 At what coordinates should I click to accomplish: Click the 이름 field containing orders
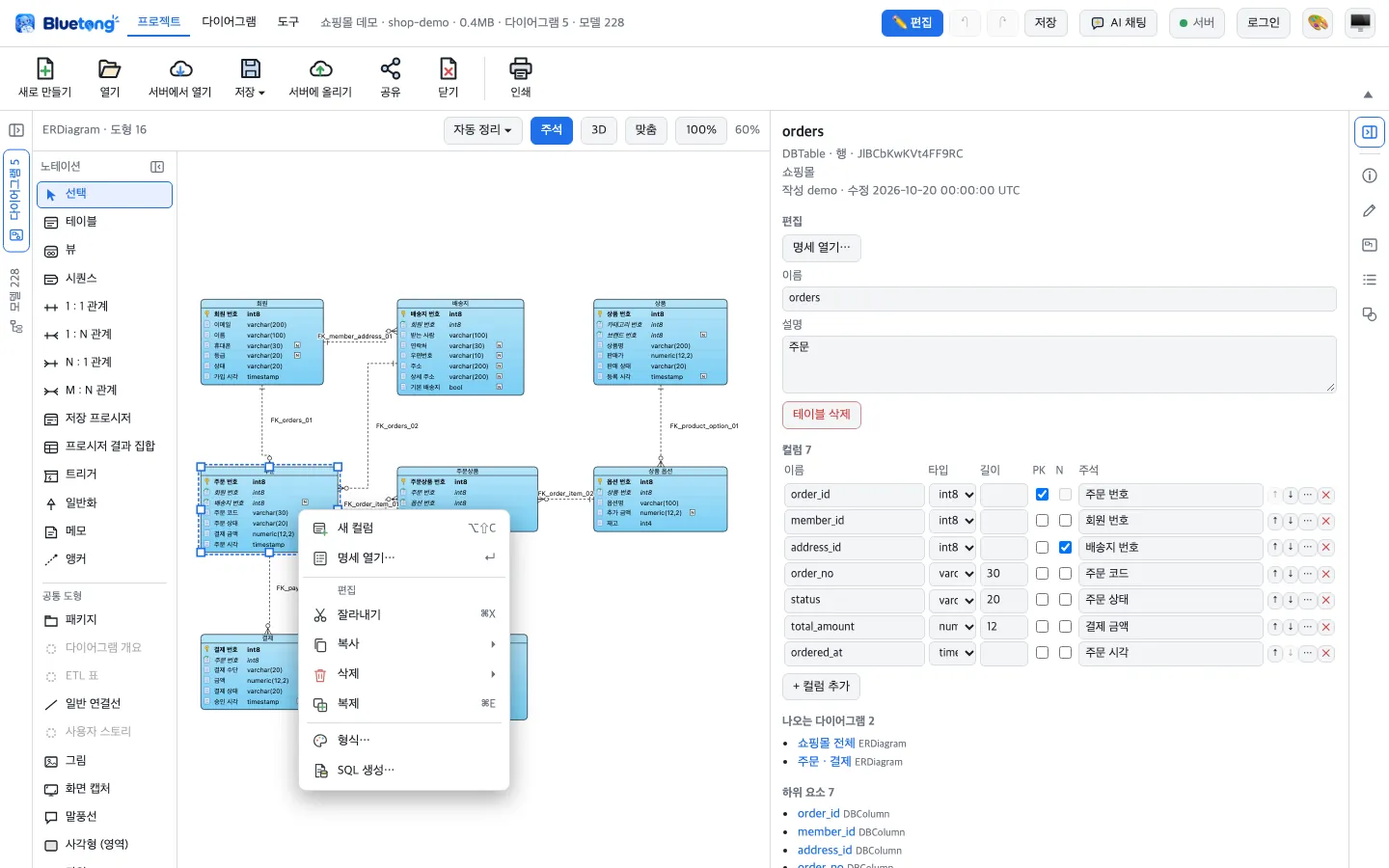pos(1059,299)
